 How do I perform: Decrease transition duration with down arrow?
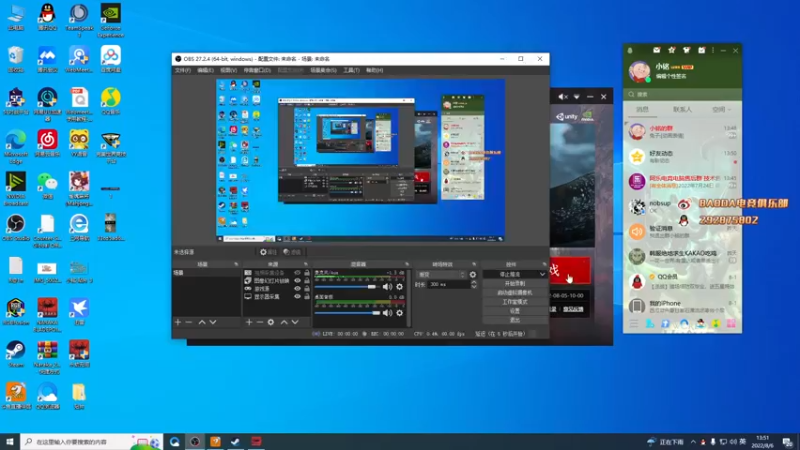pyautogui.click(x=473, y=287)
